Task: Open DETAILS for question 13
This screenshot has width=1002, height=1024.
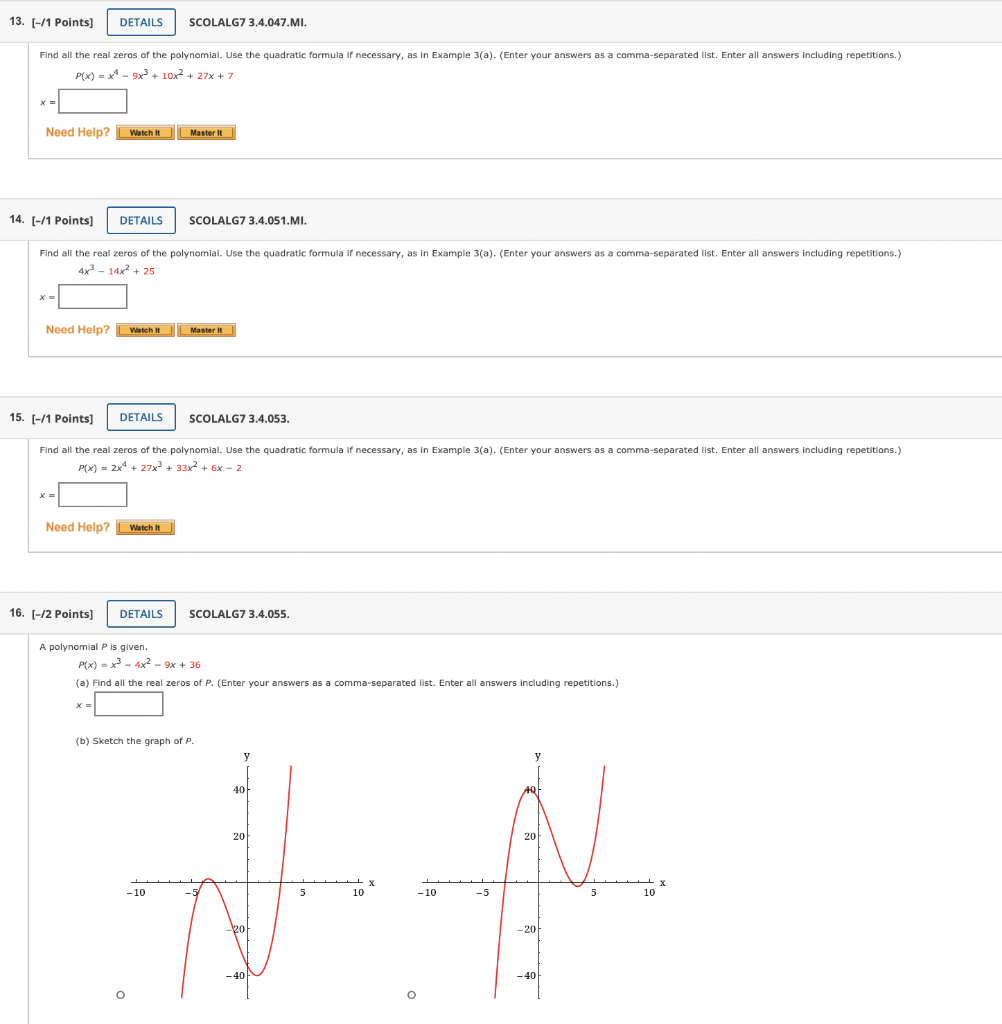Action: [140, 21]
